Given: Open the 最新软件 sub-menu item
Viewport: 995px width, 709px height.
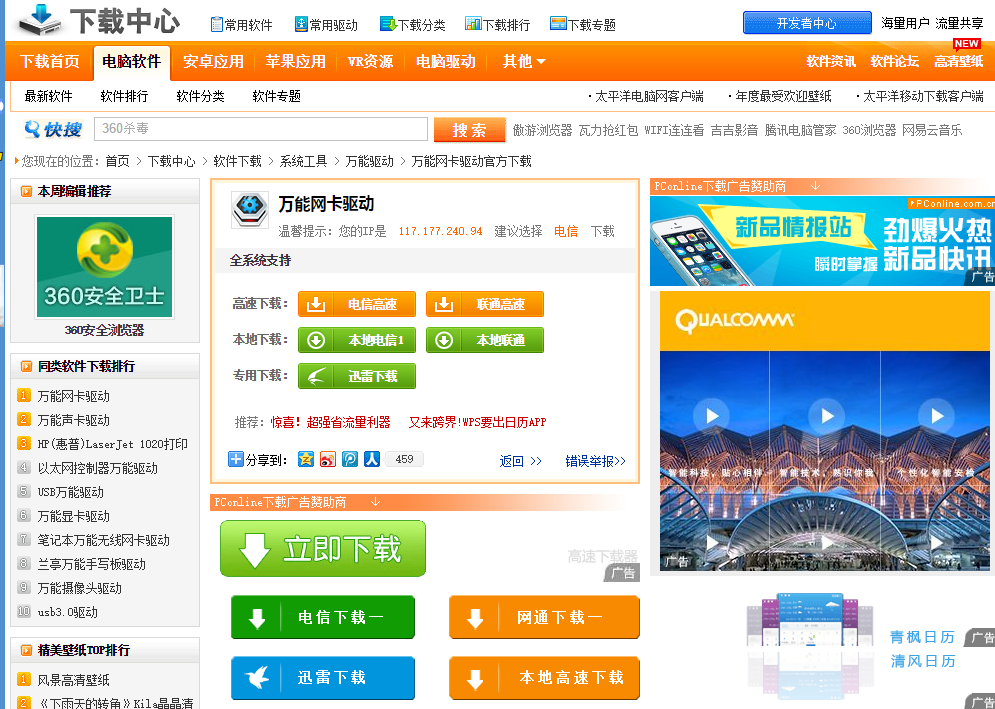Looking at the screenshot, I should click(48, 96).
